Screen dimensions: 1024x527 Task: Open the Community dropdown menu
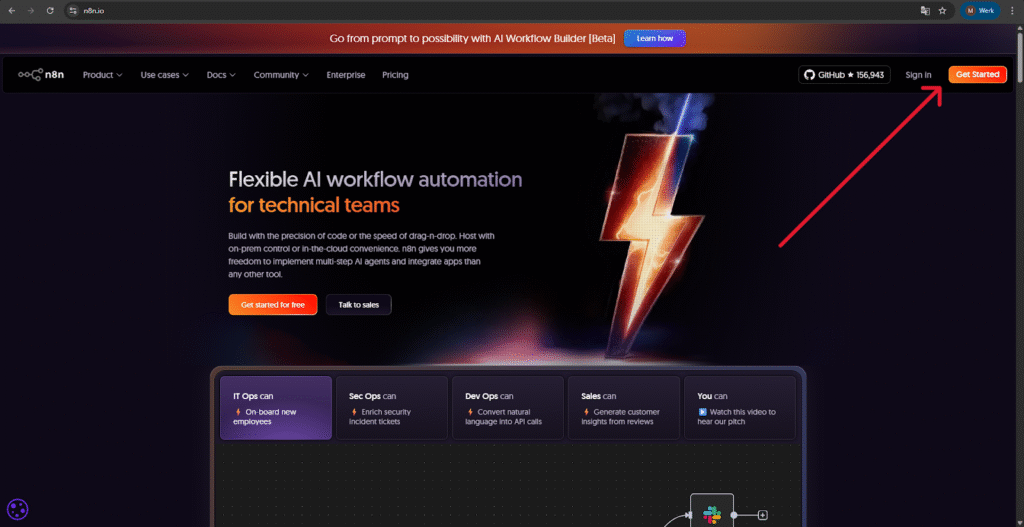(280, 75)
